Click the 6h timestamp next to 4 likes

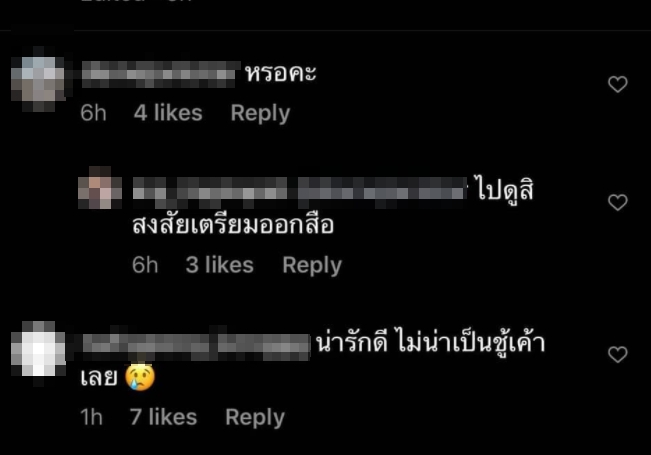tap(93, 113)
